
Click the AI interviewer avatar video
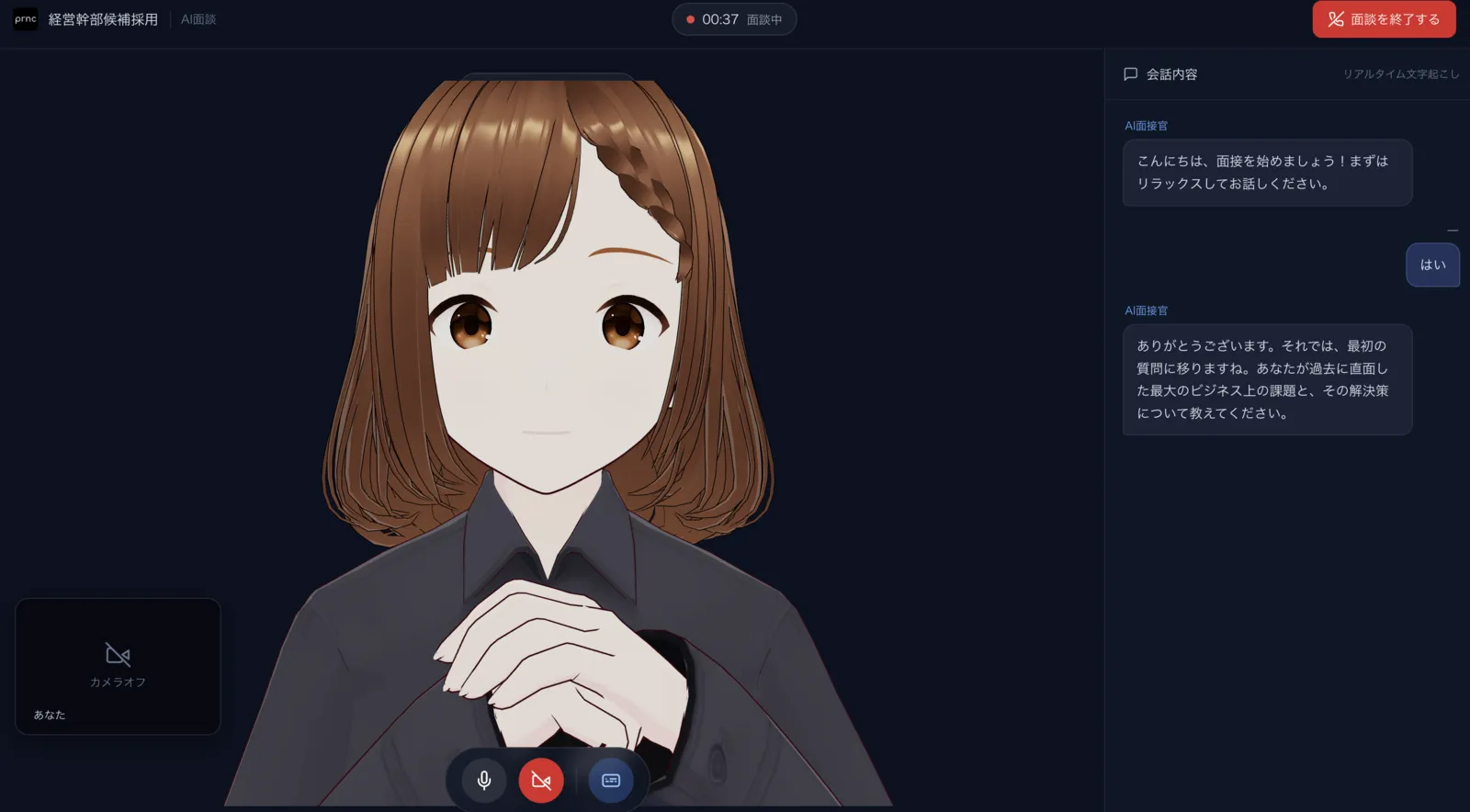(551, 441)
